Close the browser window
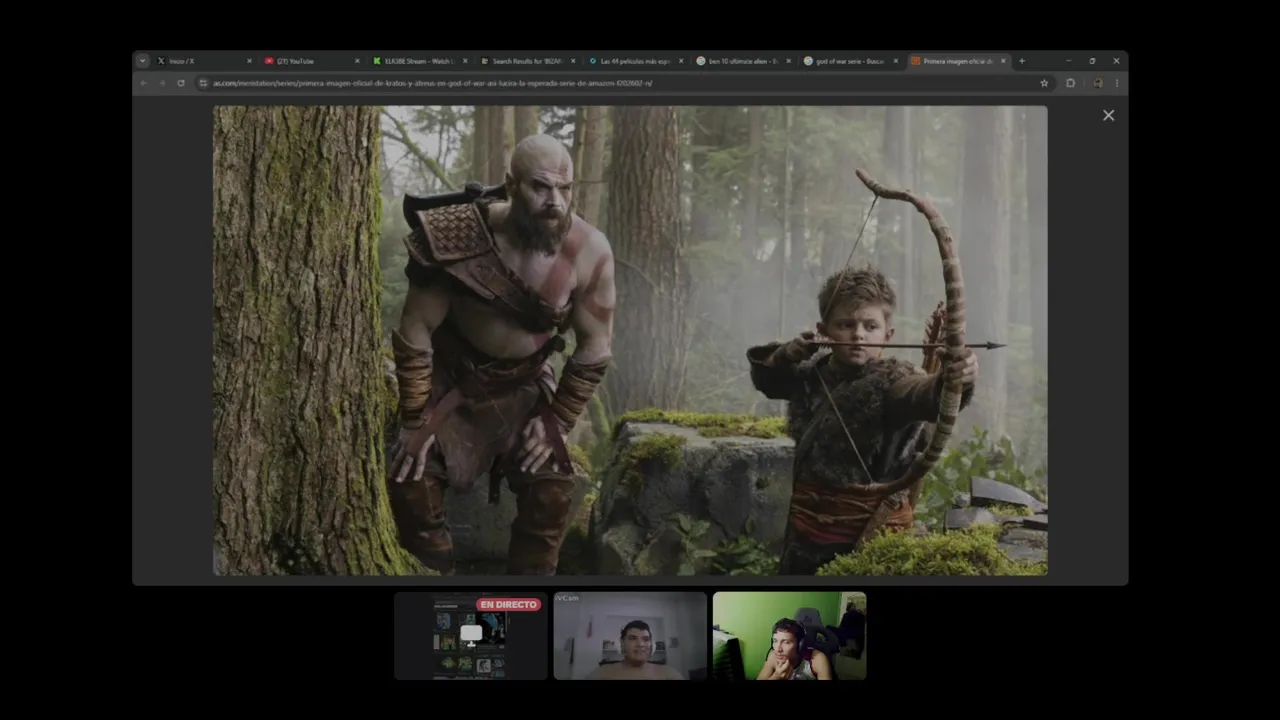Viewport: 1280px width, 720px height. pyautogui.click(x=1116, y=61)
